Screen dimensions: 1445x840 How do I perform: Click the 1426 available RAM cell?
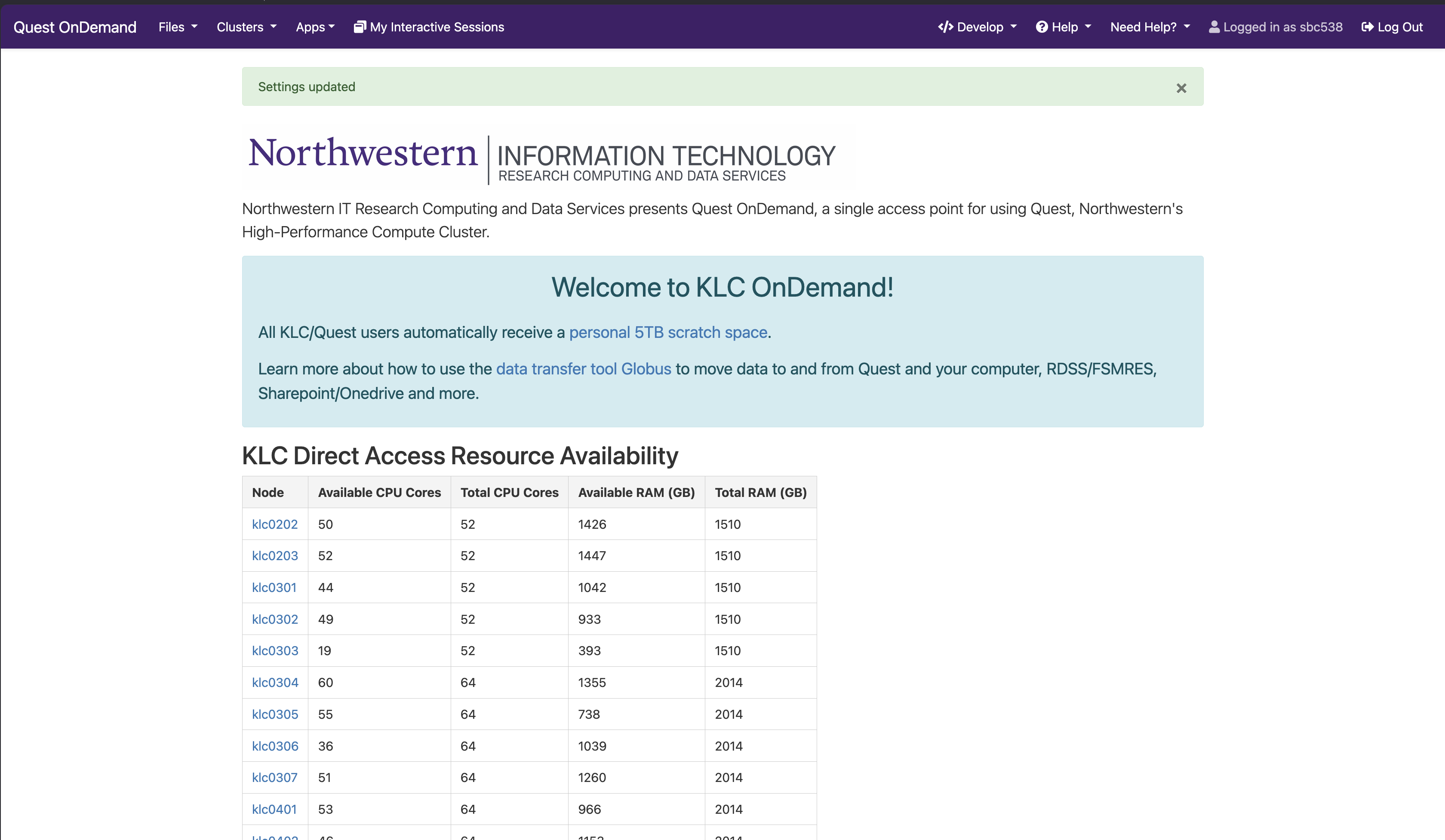pyautogui.click(x=636, y=524)
